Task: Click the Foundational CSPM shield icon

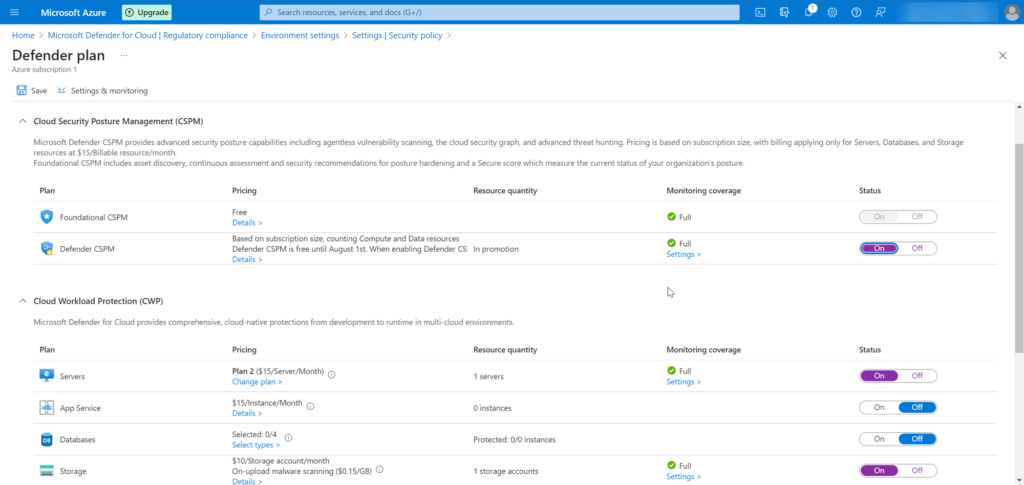Action: pos(46,217)
